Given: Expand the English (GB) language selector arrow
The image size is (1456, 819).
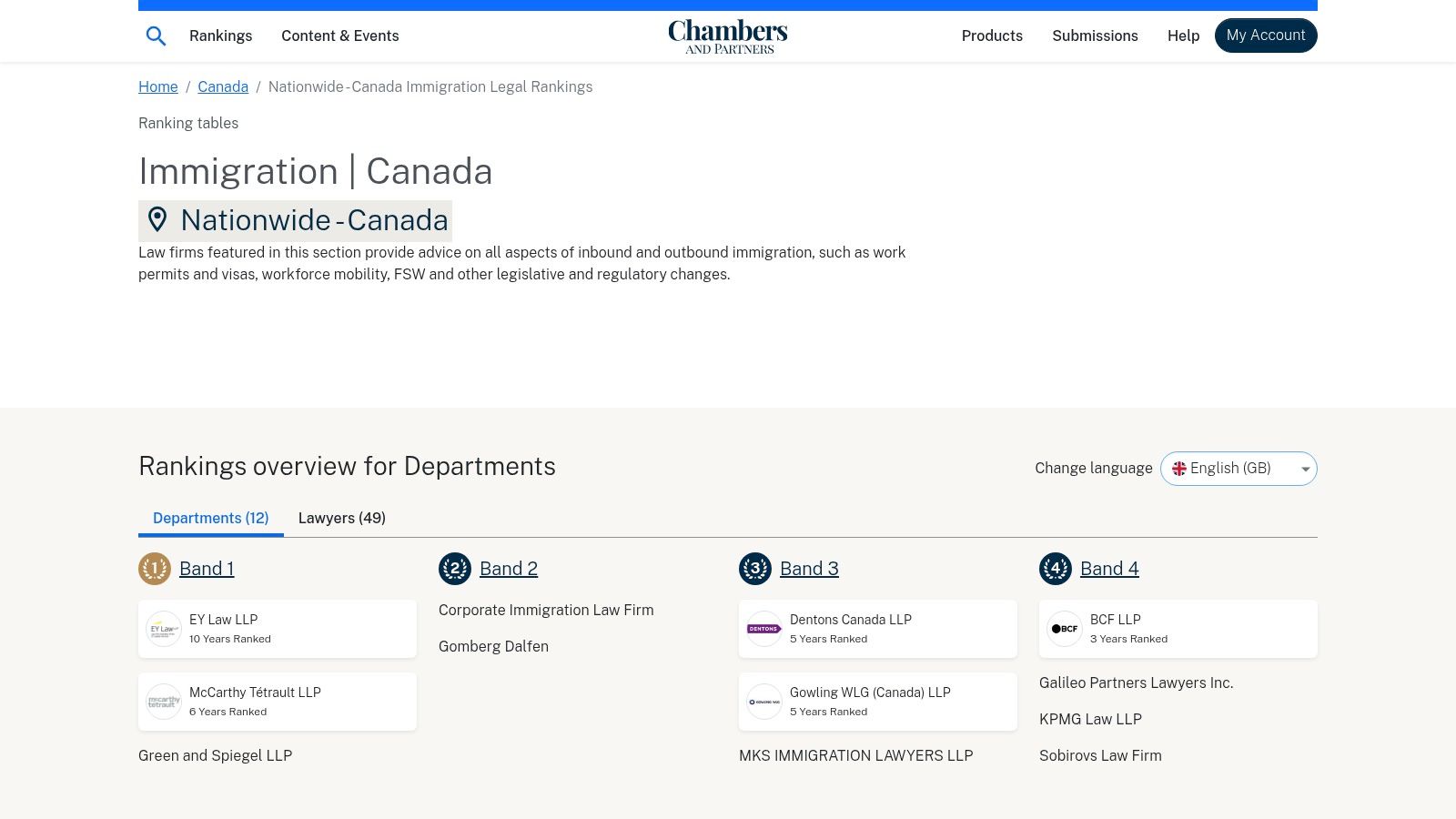Looking at the screenshot, I should [1305, 469].
